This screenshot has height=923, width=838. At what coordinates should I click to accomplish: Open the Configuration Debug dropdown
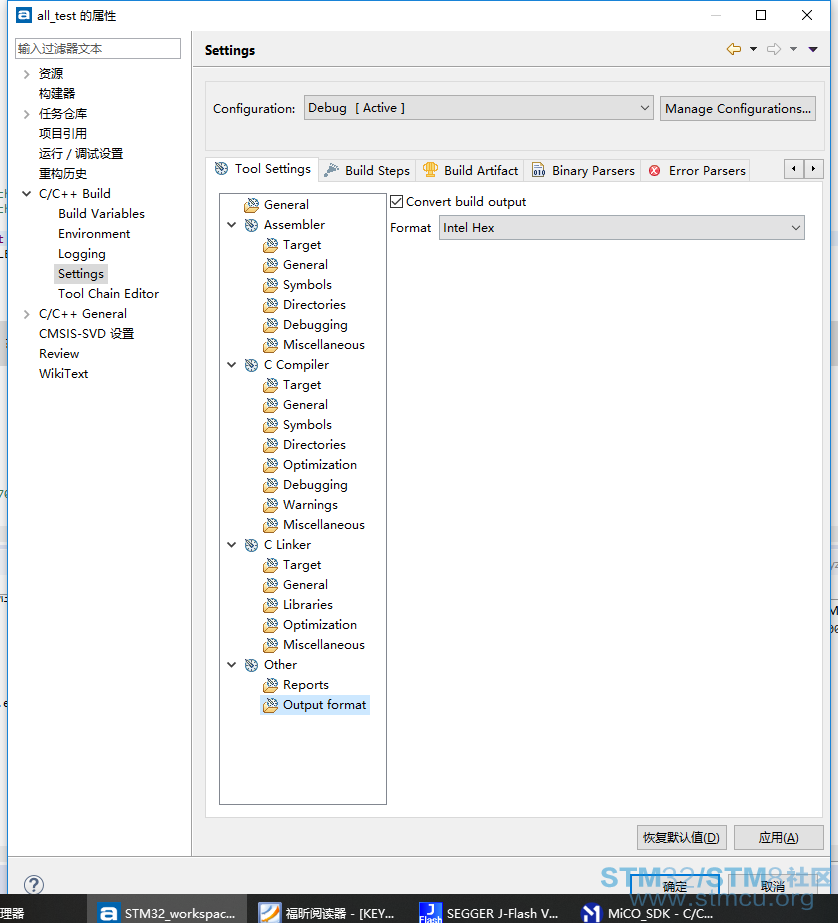(478, 108)
